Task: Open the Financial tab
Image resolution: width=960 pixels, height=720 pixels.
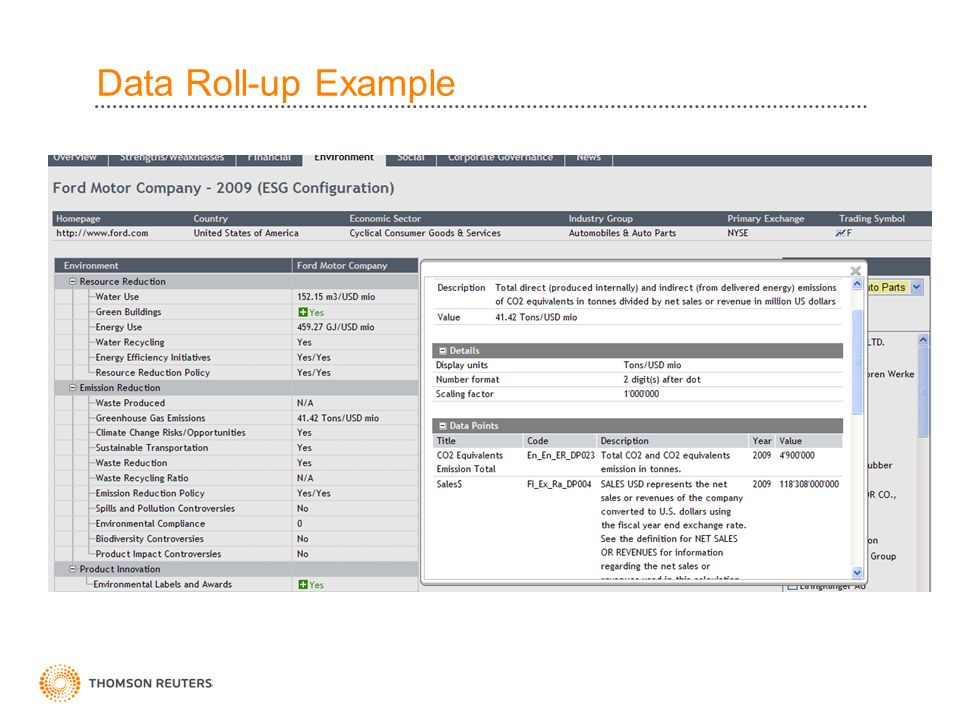Action: click(269, 158)
